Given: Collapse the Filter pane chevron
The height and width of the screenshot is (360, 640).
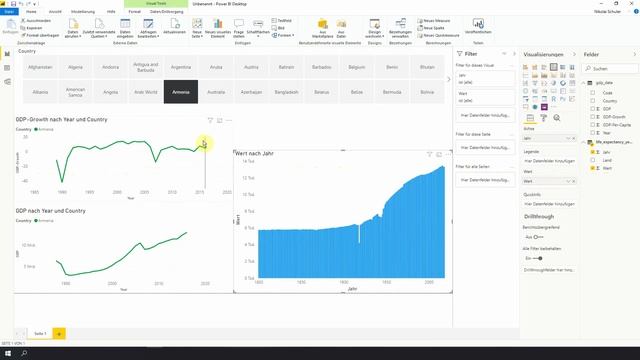Looking at the screenshot, I should (514, 54).
